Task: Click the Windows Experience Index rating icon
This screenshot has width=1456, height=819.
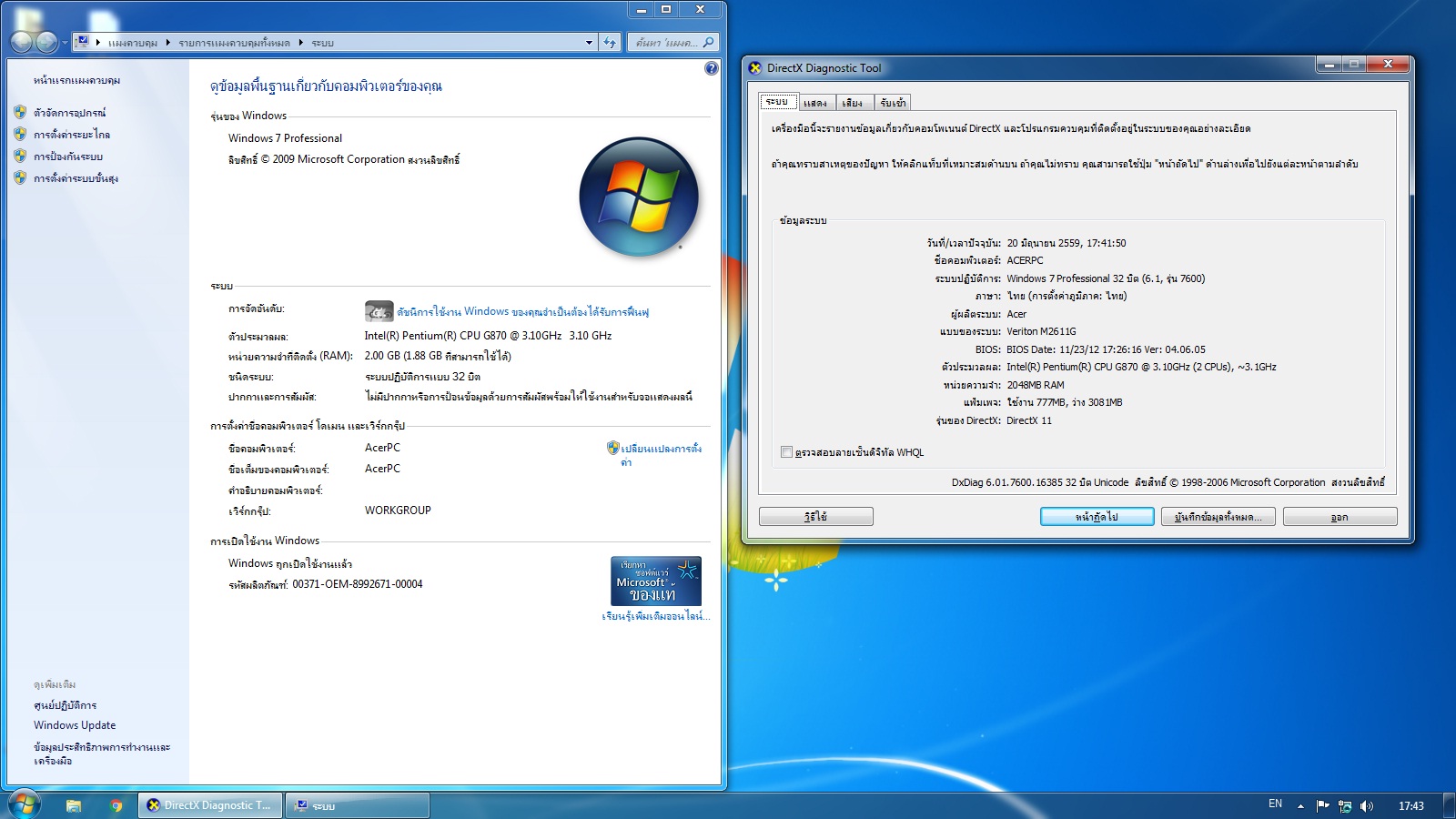Action: 379,311
